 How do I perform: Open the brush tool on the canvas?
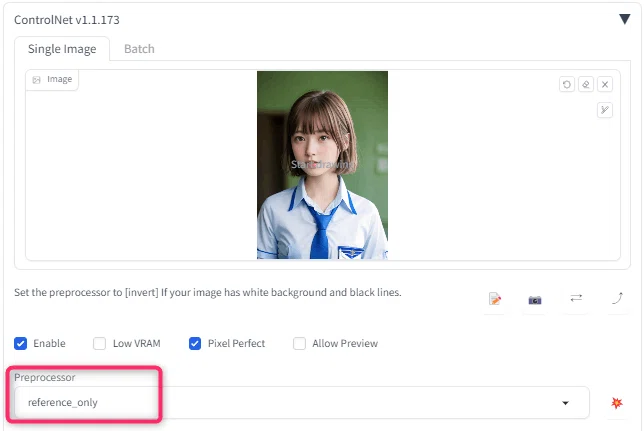(605, 110)
